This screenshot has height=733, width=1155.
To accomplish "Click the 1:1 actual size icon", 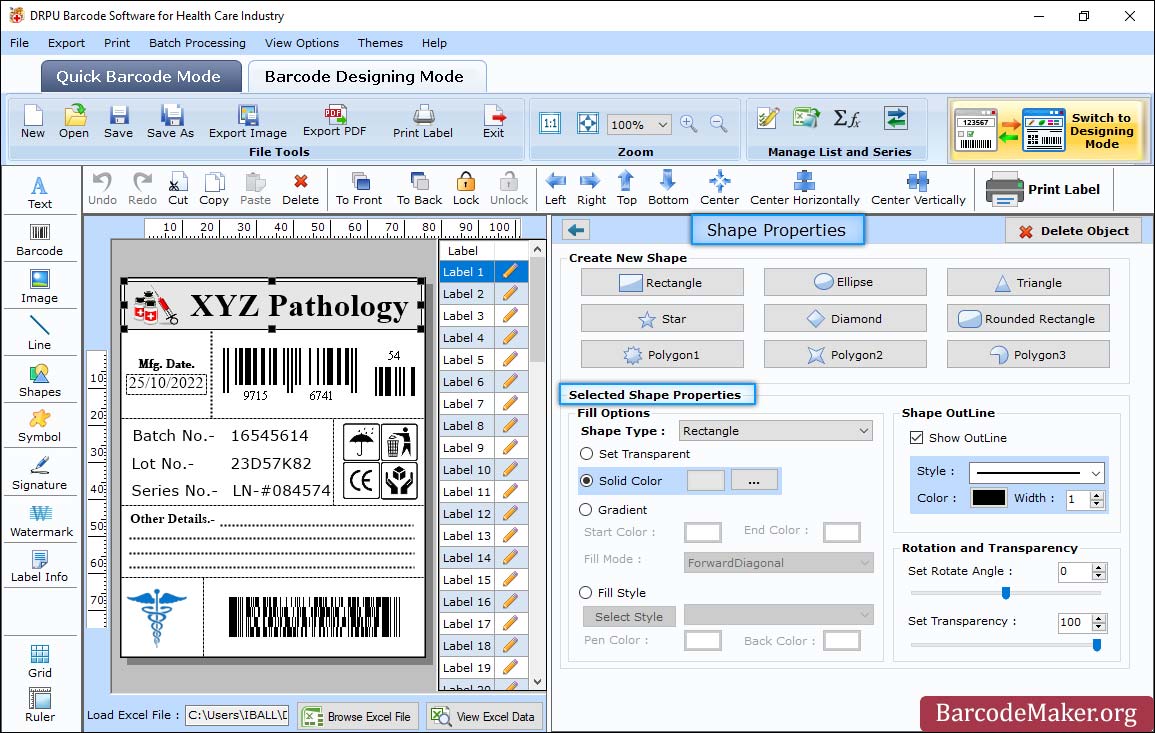I will coord(550,123).
